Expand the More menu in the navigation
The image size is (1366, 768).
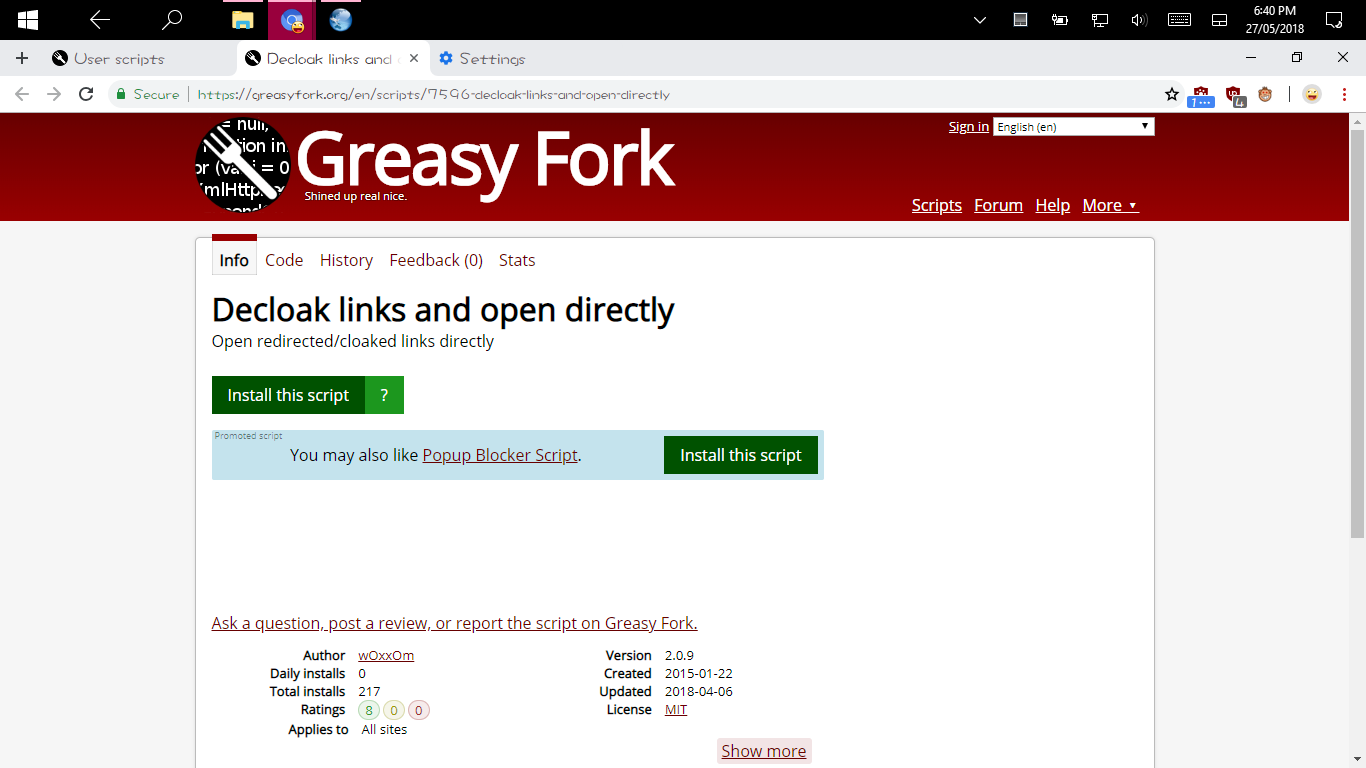(1110, 205)
